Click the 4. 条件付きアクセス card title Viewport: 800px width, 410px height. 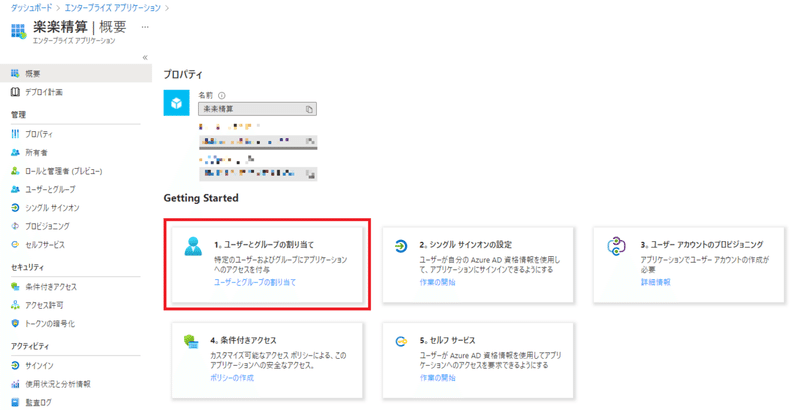pos(243,340)
